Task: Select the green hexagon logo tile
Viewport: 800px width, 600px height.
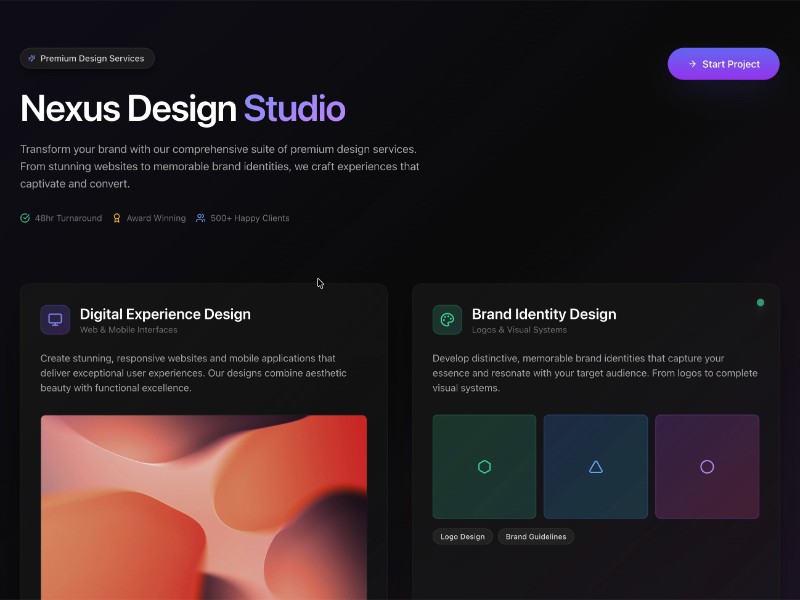Action: click(484, 466)
